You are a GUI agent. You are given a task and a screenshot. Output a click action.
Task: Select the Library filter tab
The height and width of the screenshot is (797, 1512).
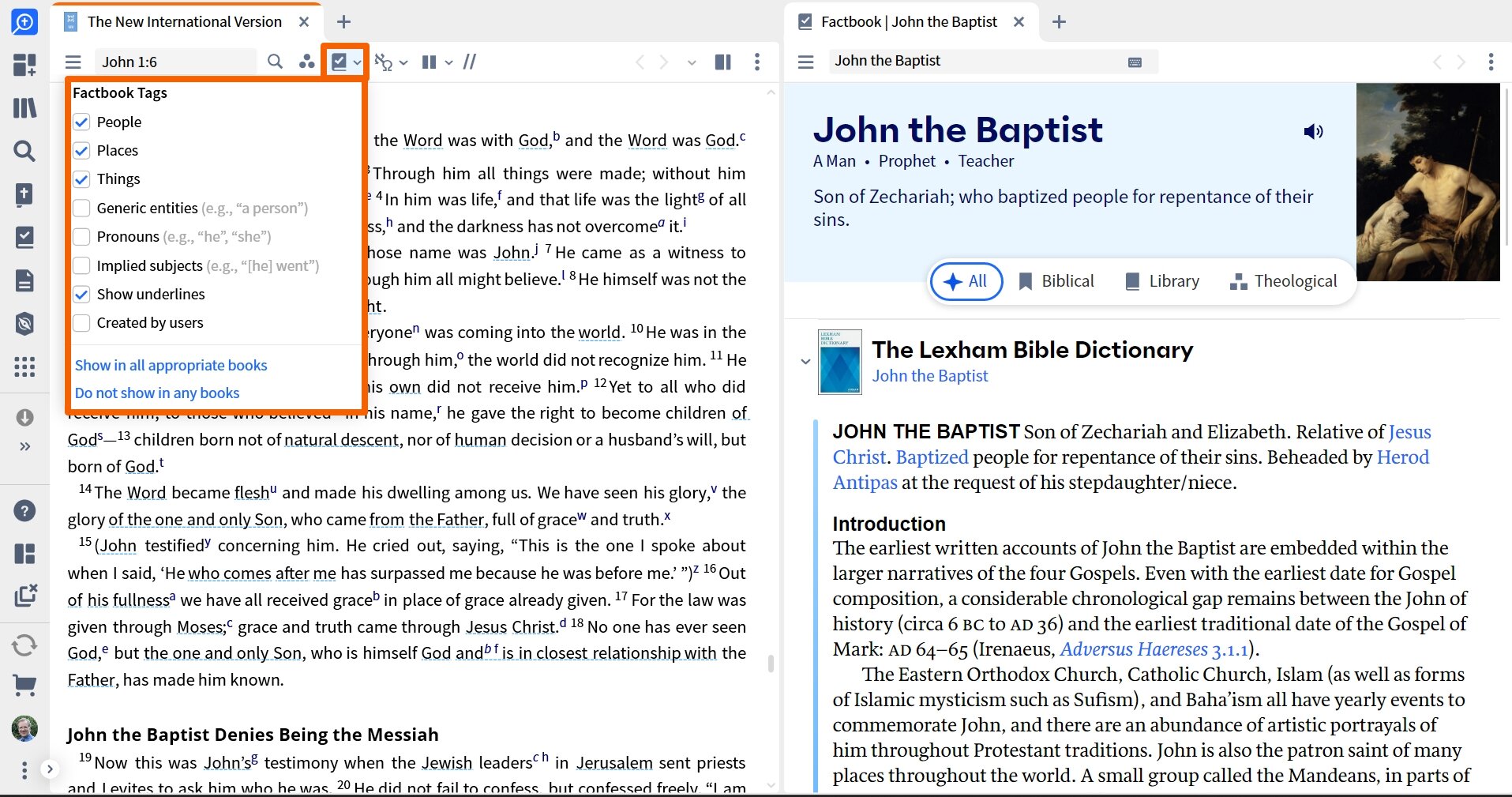pos(1162,281)
